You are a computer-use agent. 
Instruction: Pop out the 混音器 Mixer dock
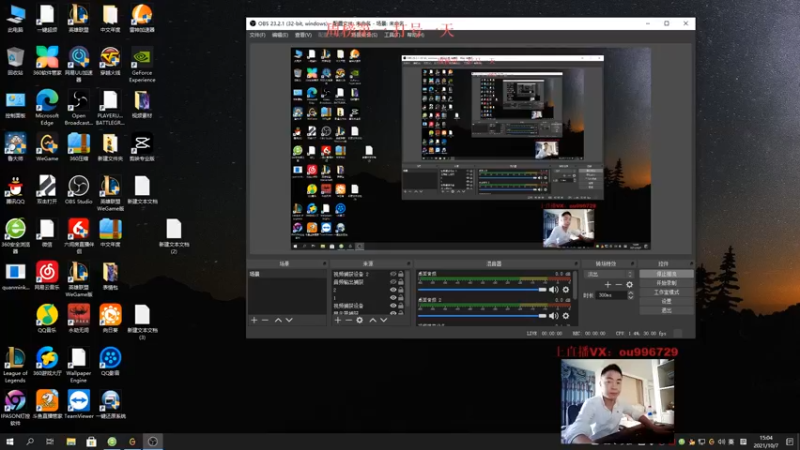(576, 264)
